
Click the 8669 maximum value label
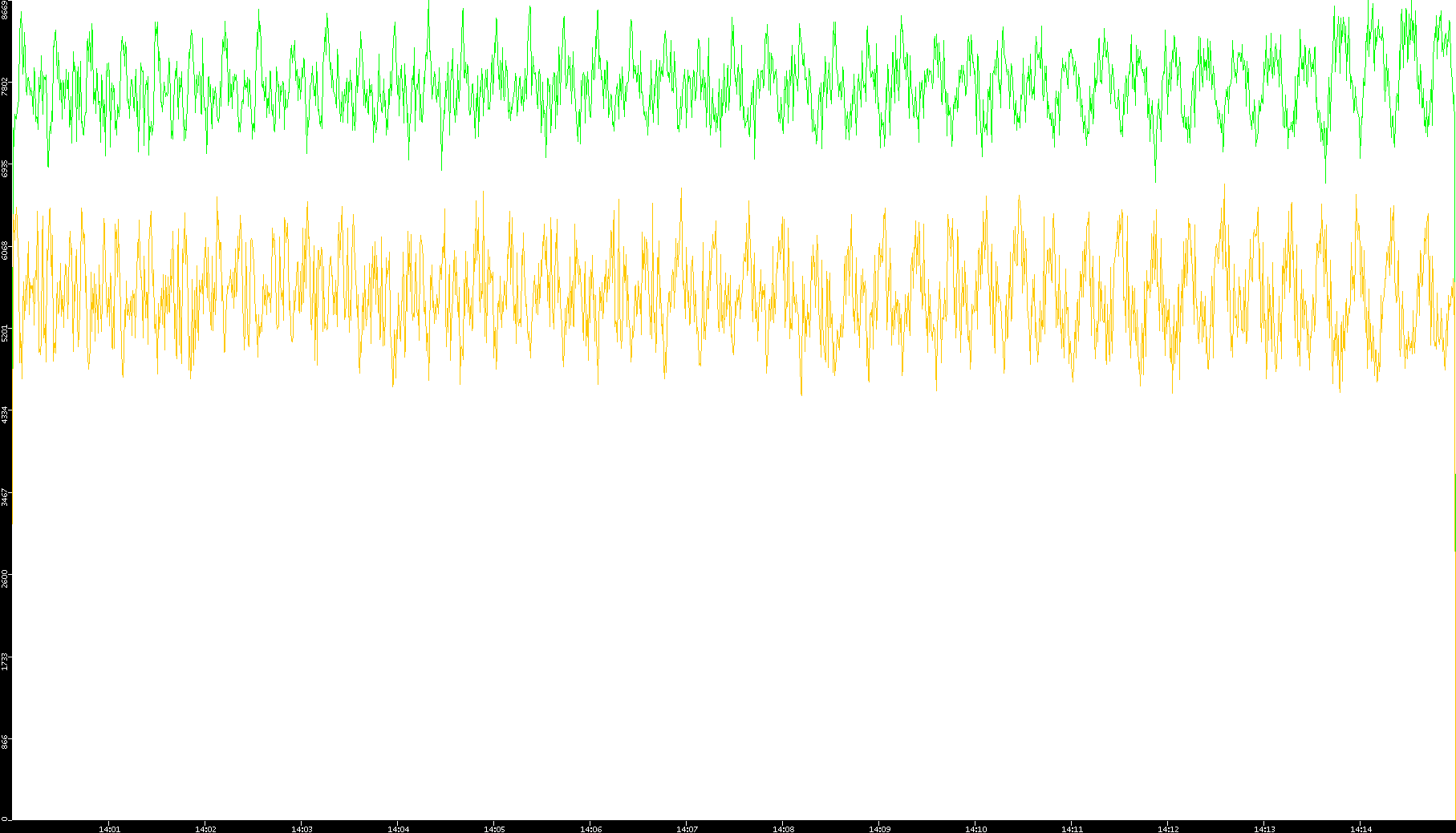pyautogui.click(x=6, y=10)
